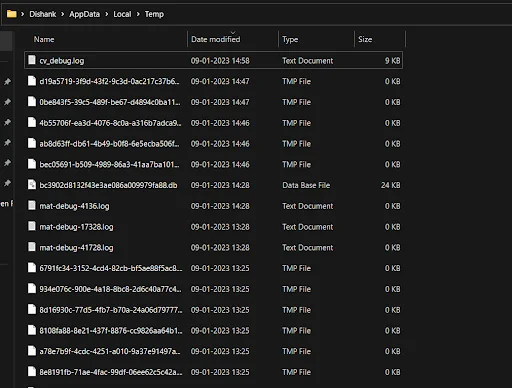Click the mat-debug-41728.log file icon

[32, 247]
